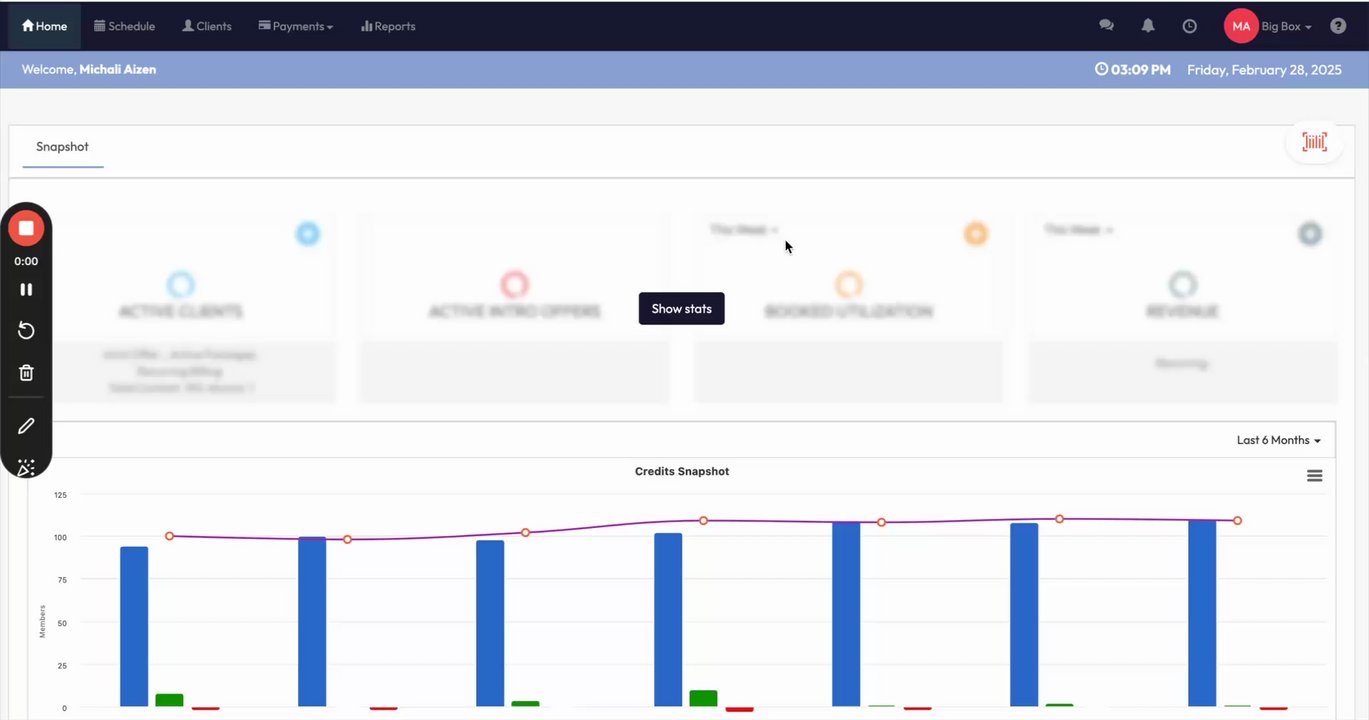The image size is (1369, 720).
Task: Open the notifications bell
Action: click(x=1148, y=26)
